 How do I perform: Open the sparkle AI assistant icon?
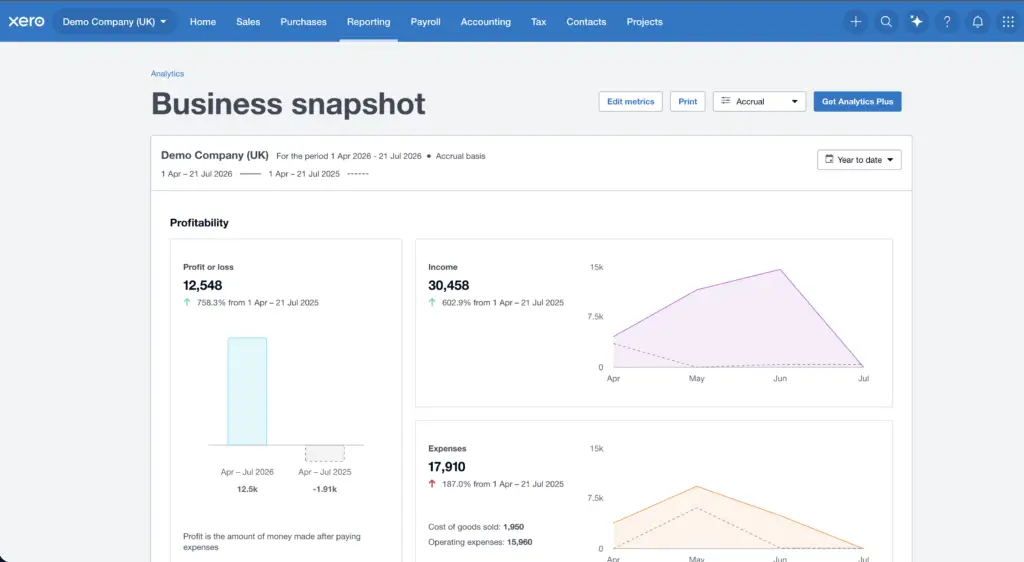point(916,22)
